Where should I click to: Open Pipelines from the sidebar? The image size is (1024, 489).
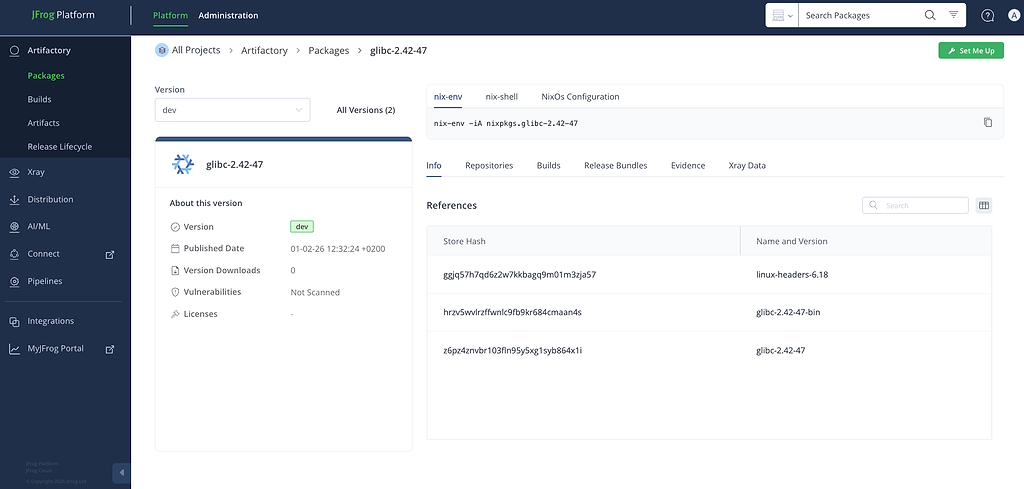[45, 281]
